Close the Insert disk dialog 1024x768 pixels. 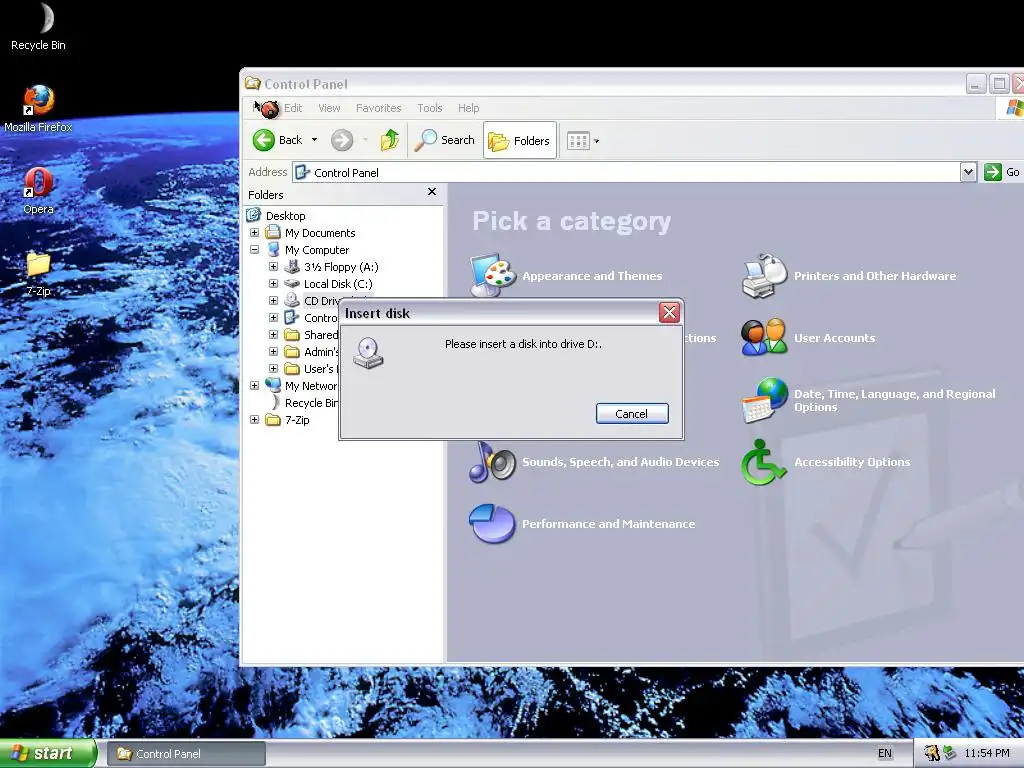tap(669, 313)
